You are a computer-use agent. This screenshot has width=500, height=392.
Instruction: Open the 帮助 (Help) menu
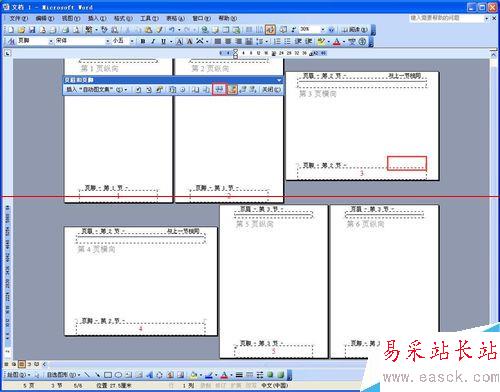pos(228,18)
